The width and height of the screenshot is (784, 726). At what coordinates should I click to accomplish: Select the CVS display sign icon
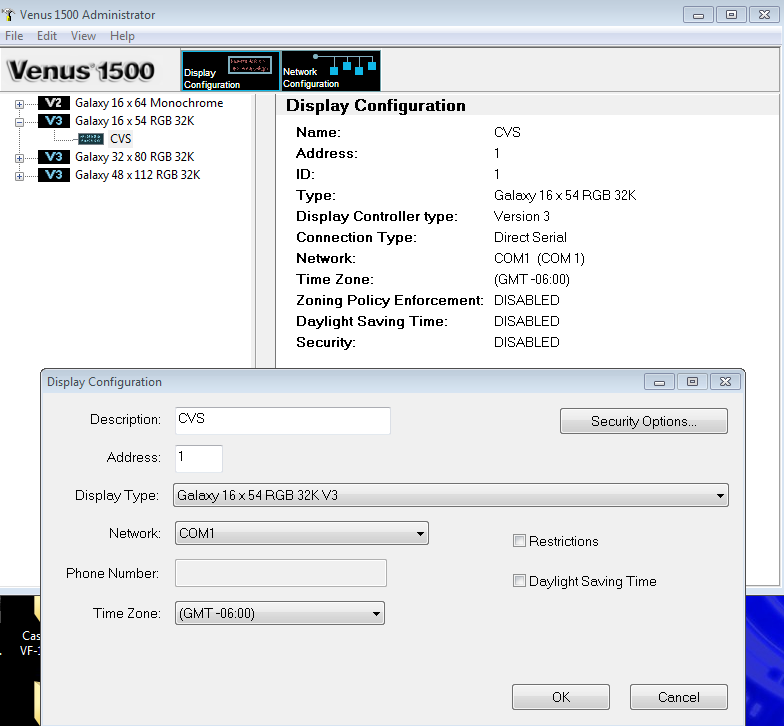tap(91, 139)
